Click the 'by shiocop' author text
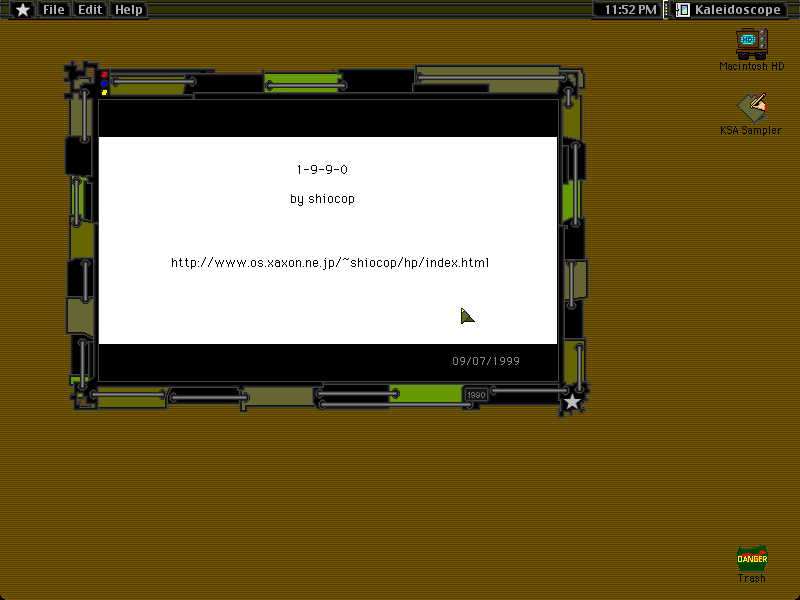The height and width of the screenshot is (600, 800). 322,199
